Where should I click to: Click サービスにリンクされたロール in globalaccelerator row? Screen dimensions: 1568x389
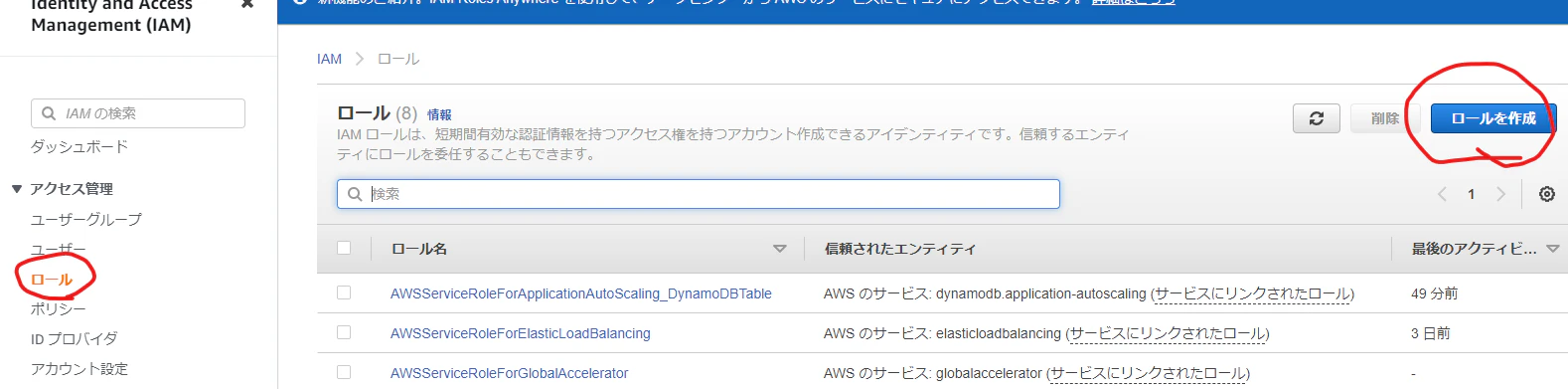pyautogui.click(x=1148, y=373)
